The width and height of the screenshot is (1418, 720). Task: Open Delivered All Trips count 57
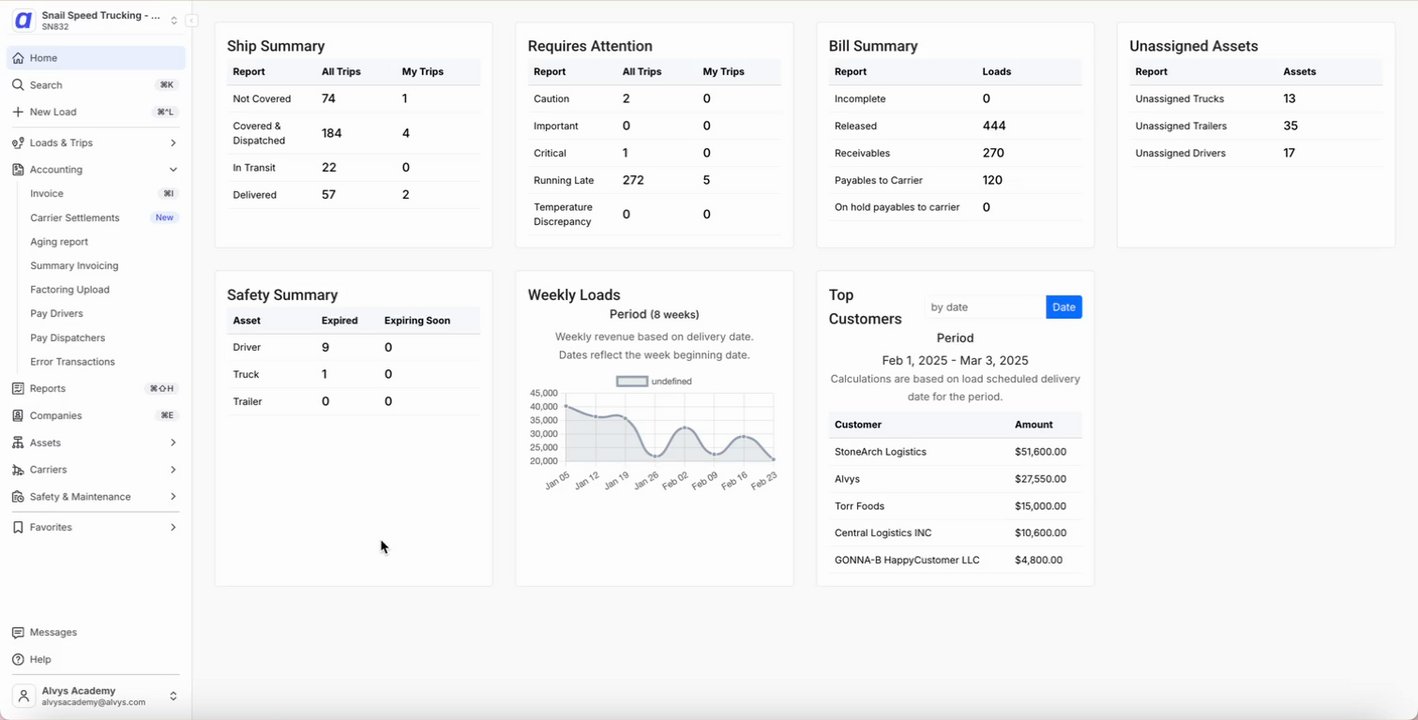pyautogui.click(x=329, y=194)
